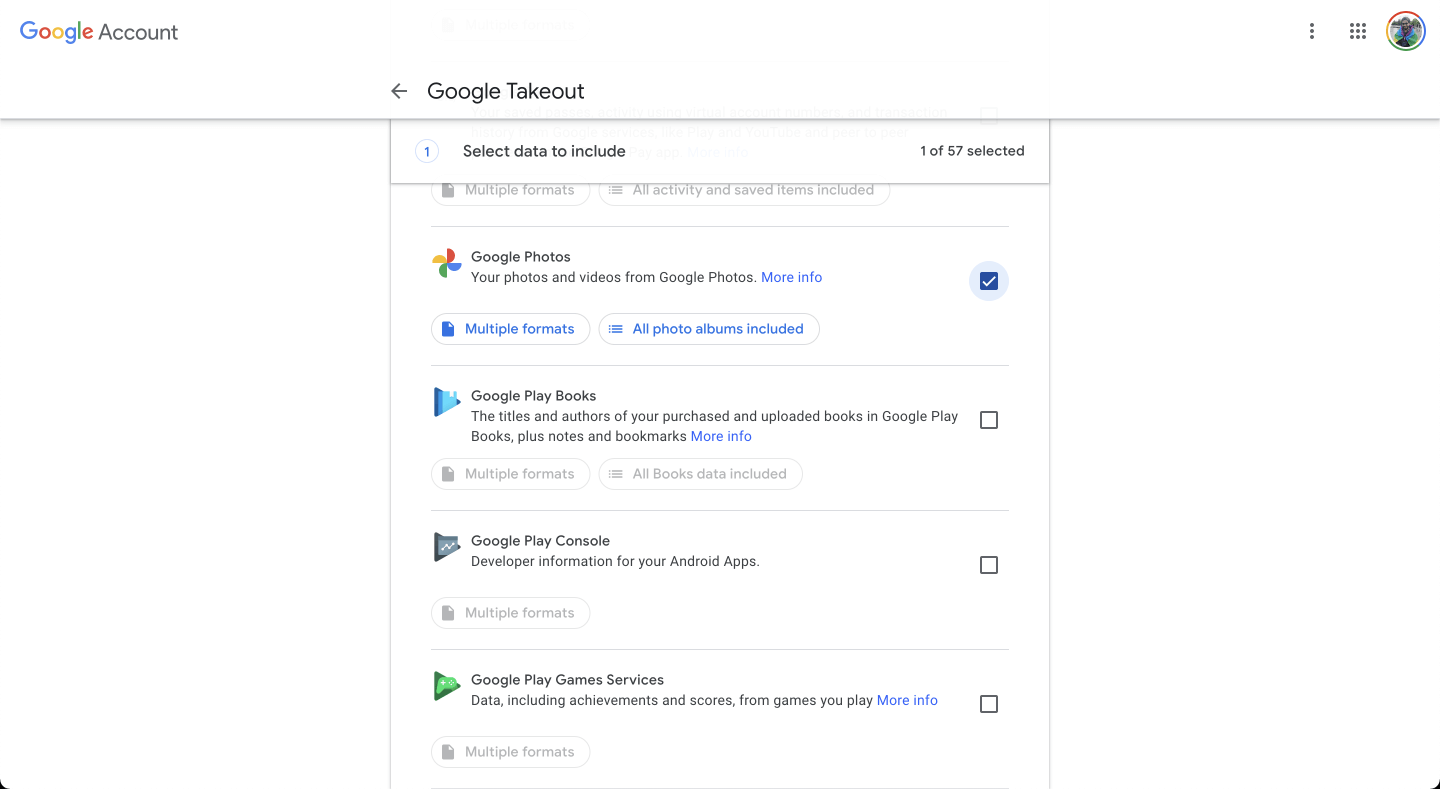Click the Google Photos app icon
The image size is (1440, 789).
pos(446,264)
